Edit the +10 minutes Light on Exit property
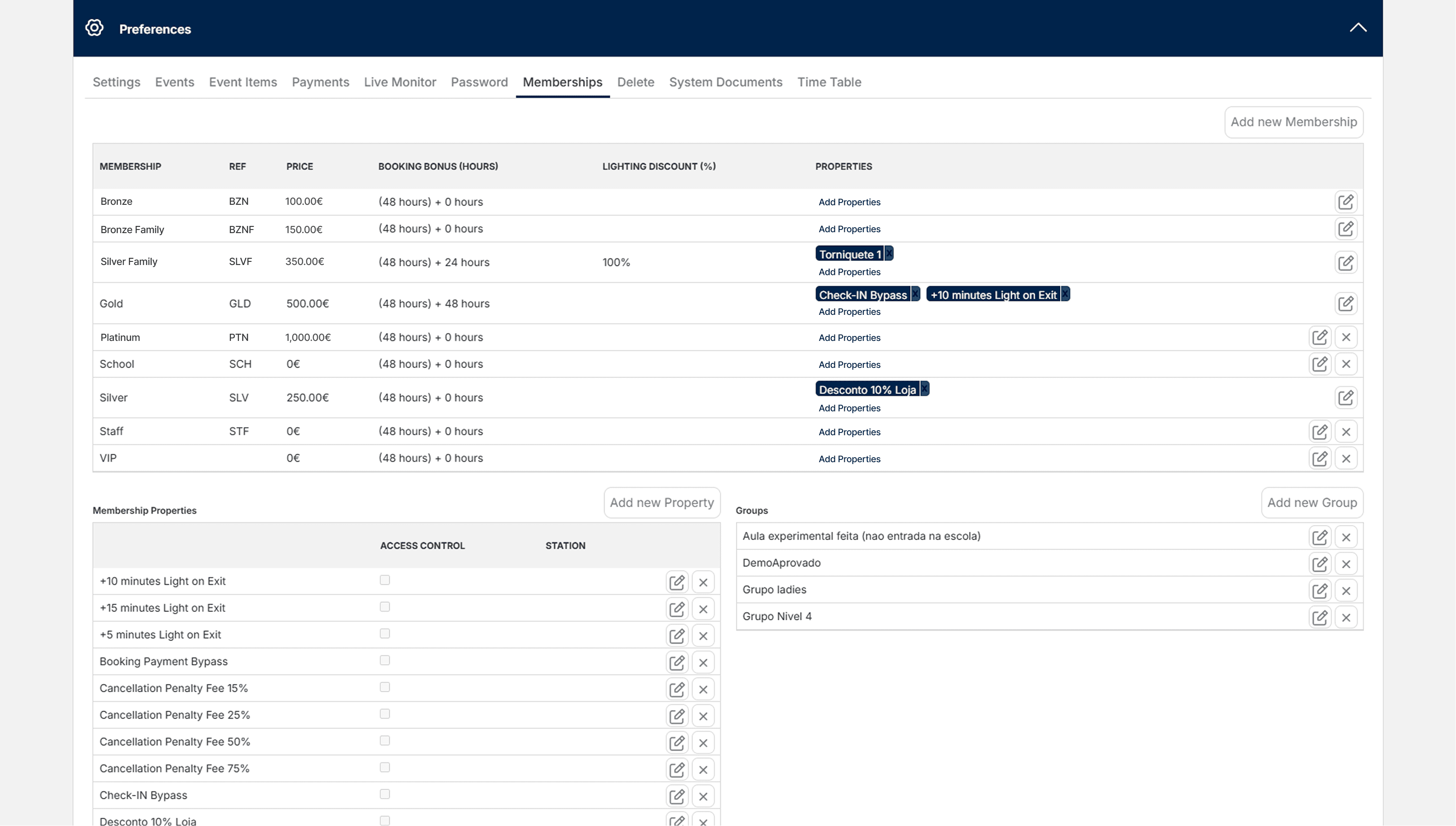This screenshot has height=826, width=1456. pos(677,582)
